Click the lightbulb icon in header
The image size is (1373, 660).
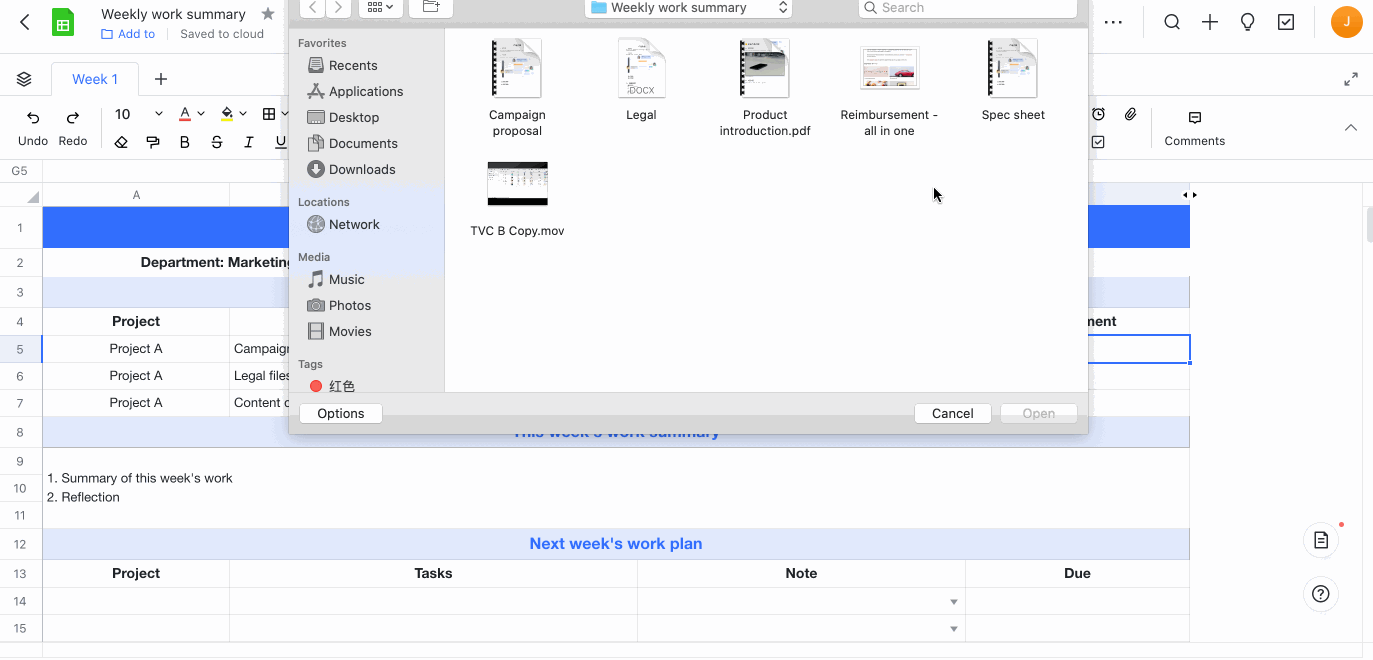(x=1247, y=22)
